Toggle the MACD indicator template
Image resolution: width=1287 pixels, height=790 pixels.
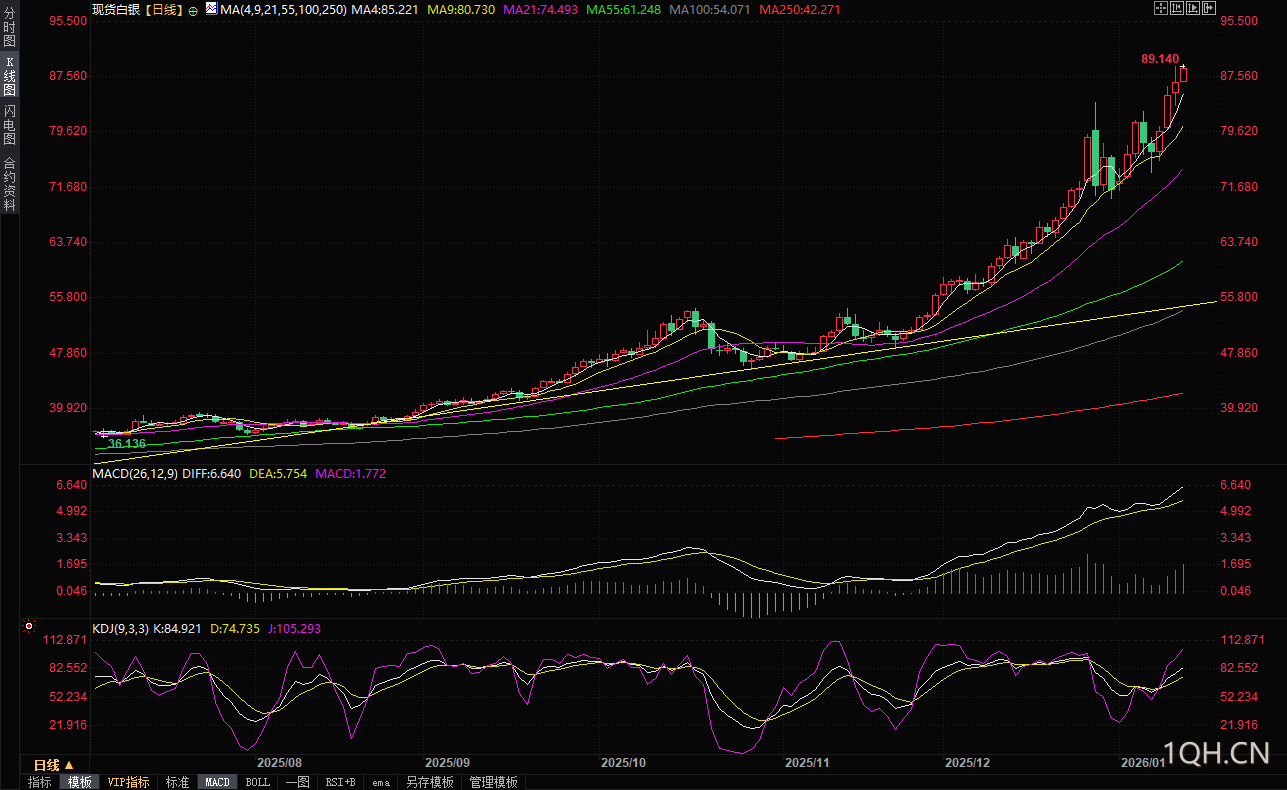pos(217,782)
